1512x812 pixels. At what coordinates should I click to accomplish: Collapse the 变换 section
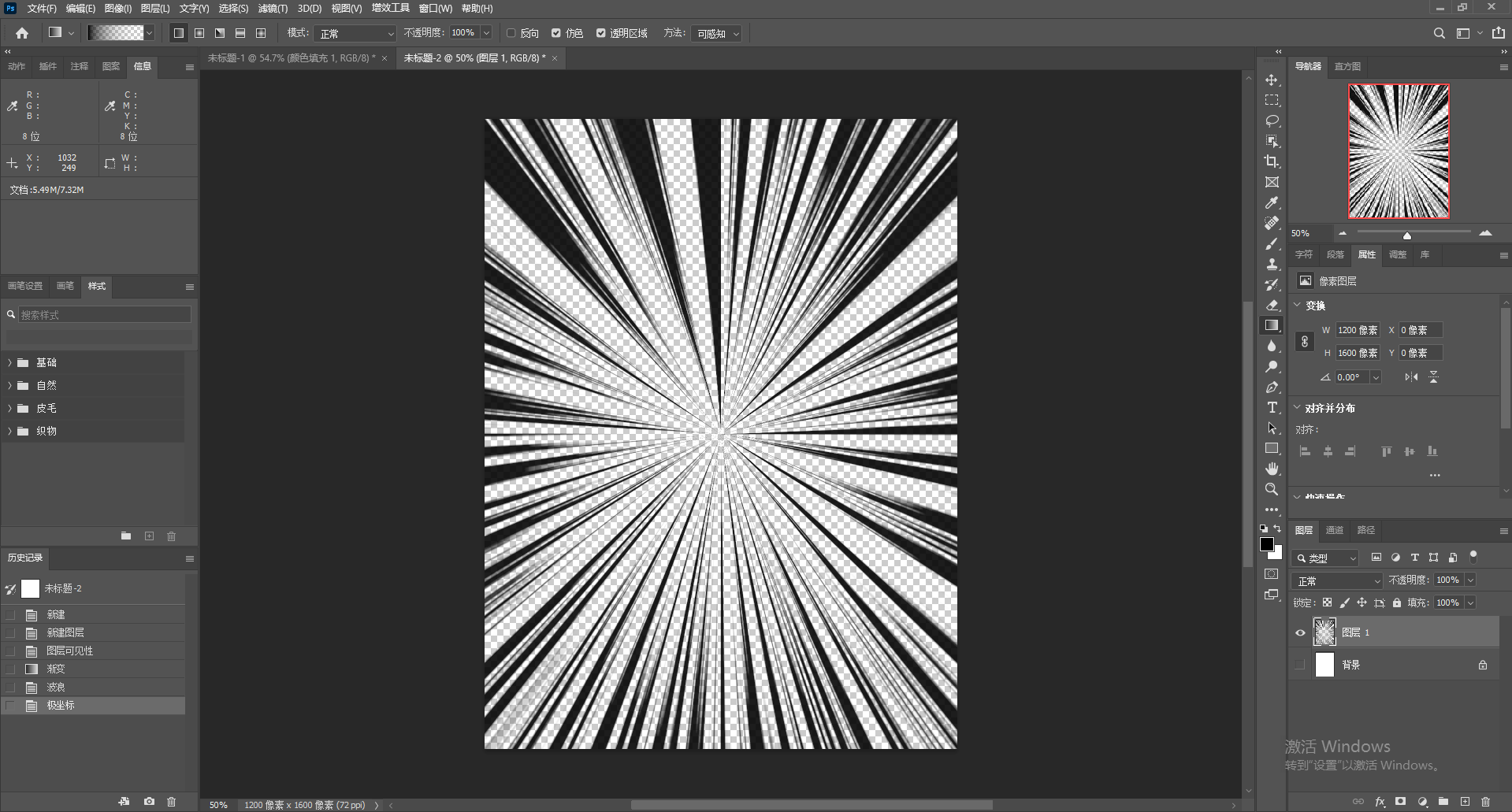tap(1298, 305)
